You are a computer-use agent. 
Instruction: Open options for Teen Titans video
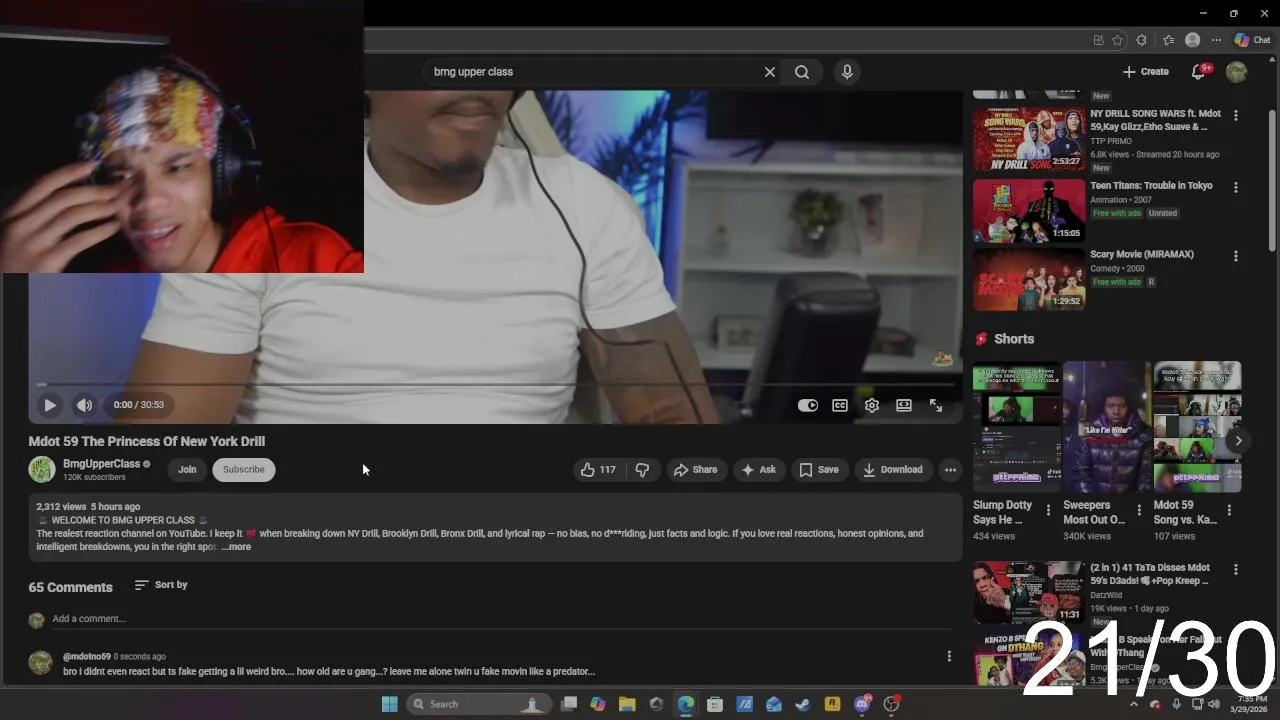click(x=1236, y=187)
